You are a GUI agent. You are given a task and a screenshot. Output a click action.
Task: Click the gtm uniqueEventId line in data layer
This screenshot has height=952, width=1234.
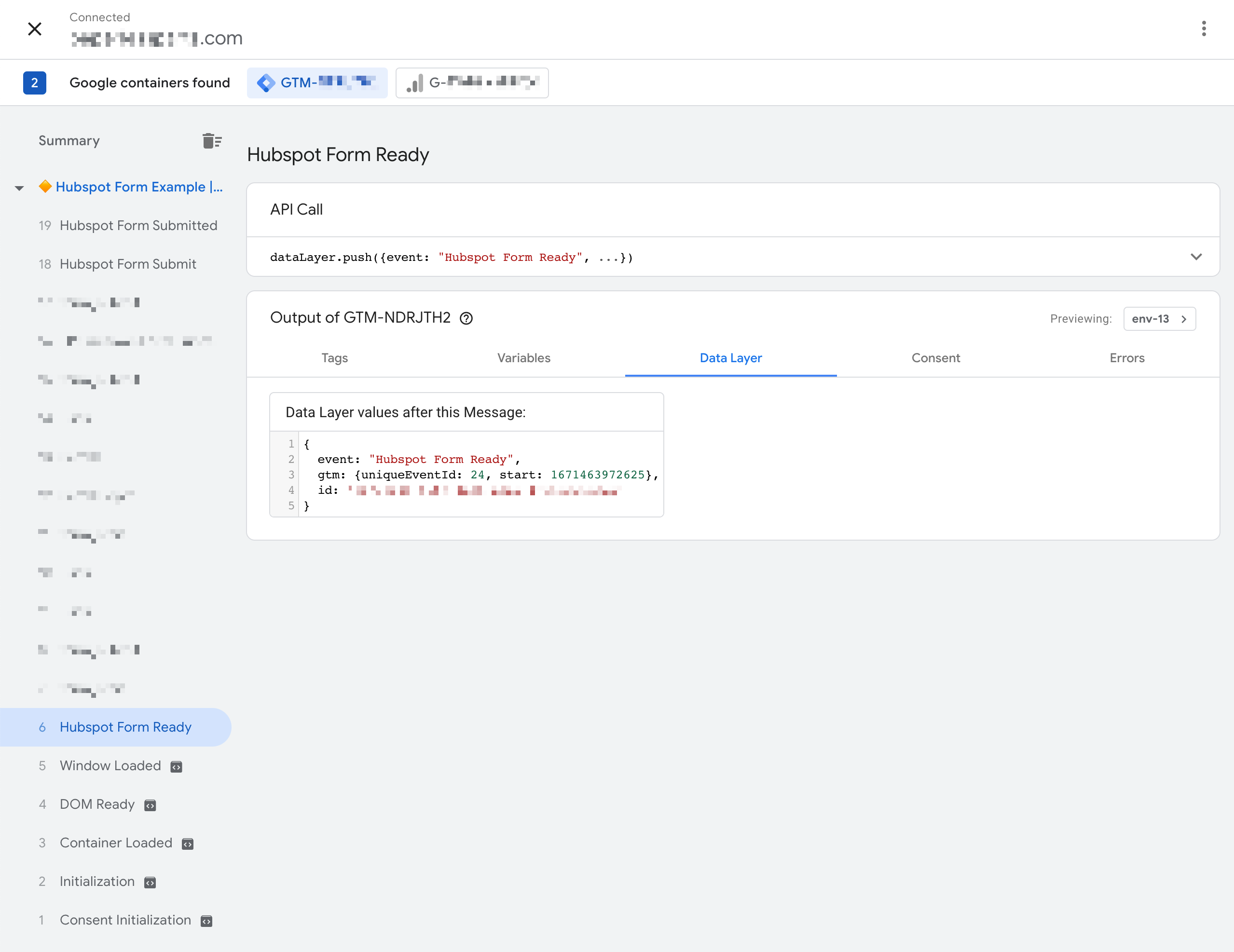click(x=488, y=475)
